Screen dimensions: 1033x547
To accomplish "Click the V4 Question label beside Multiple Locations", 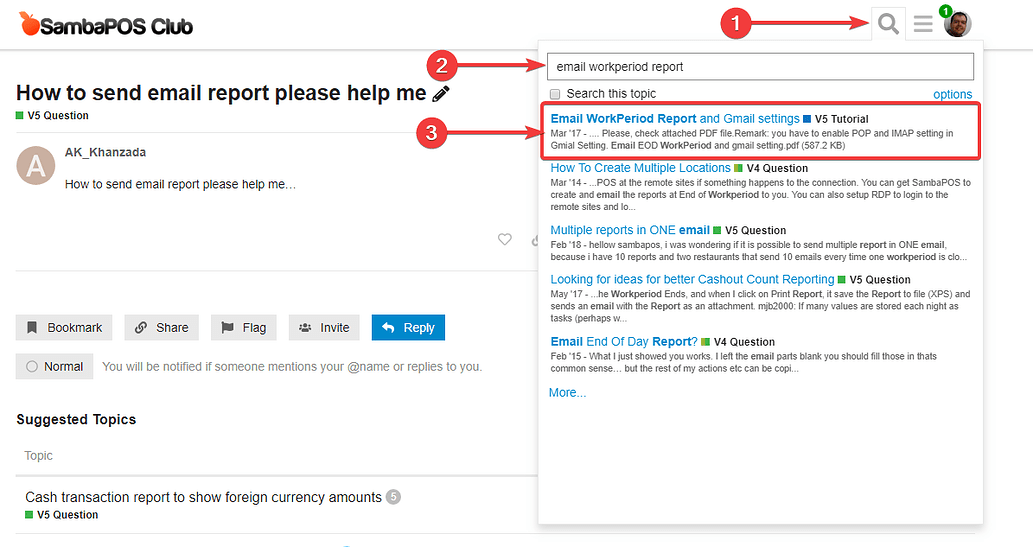I will tap(771, 168).
